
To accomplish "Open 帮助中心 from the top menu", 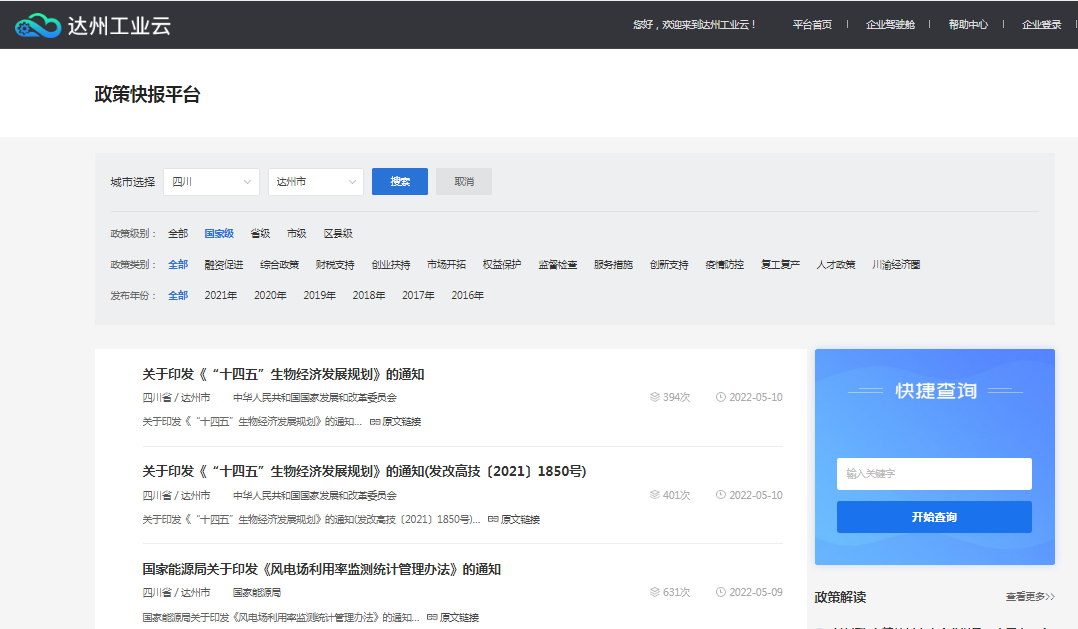I will [x=968, y=25].
